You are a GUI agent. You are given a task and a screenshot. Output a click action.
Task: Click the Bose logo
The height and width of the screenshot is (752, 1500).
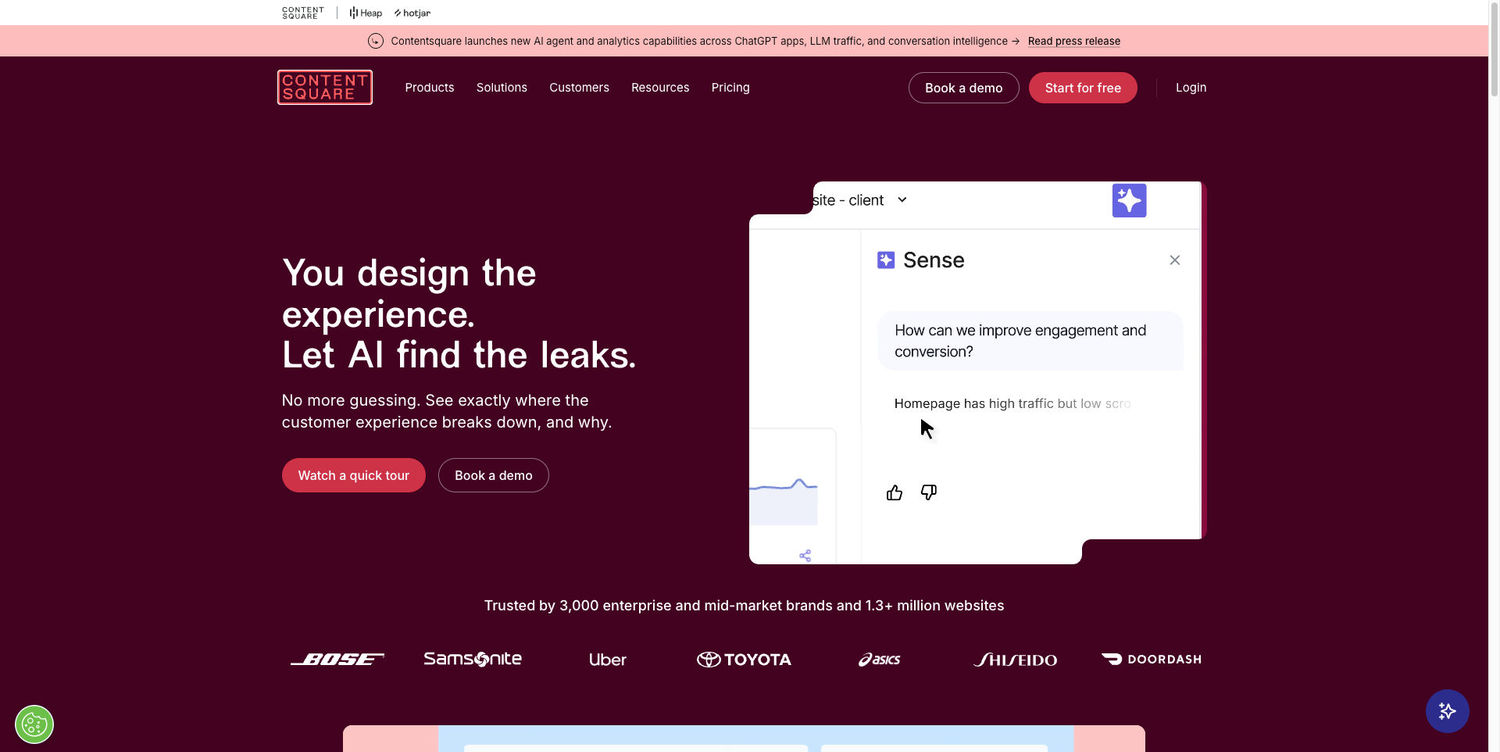pos(337,659)
